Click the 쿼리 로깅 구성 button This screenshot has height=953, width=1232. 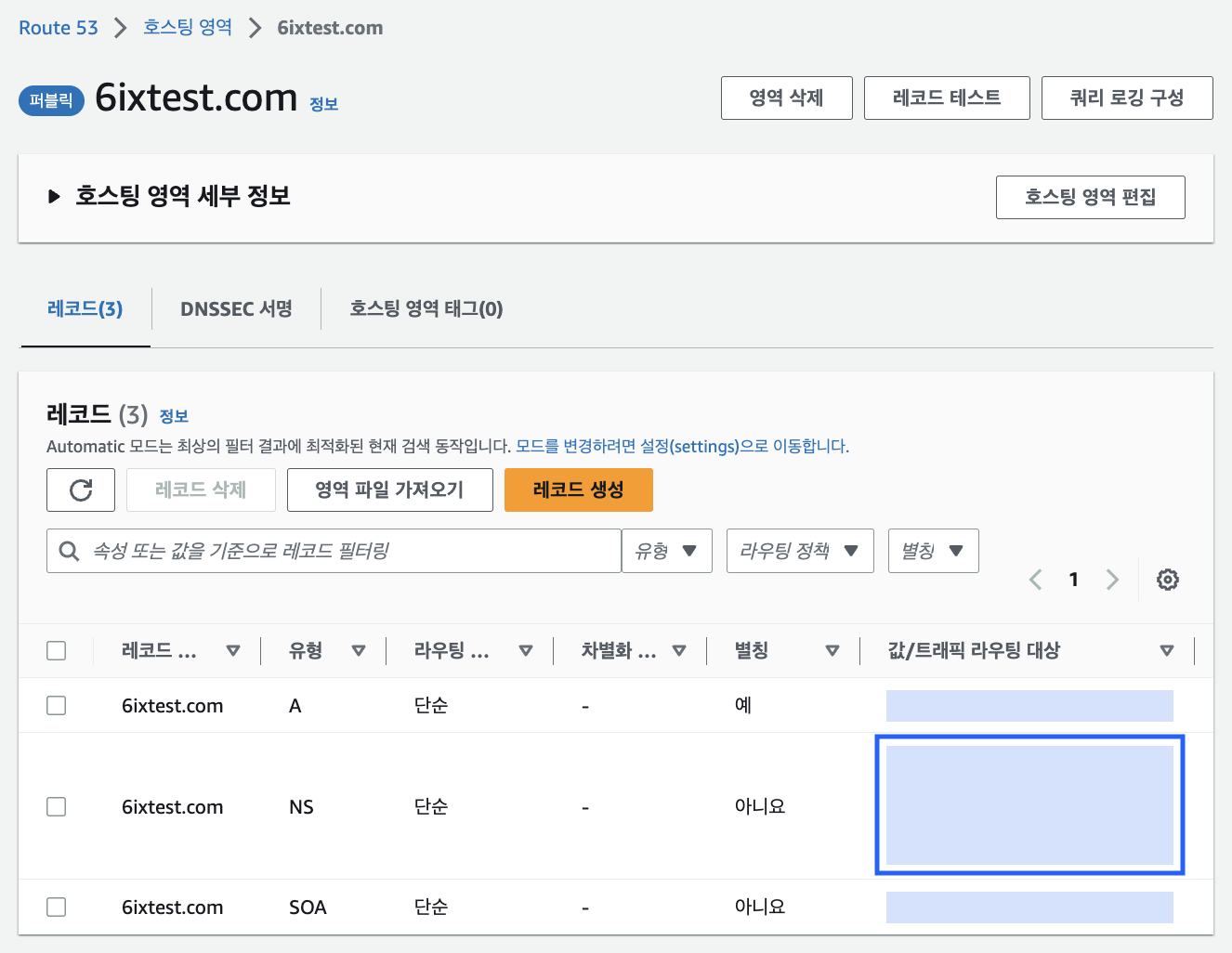[x=1127, y=98]
